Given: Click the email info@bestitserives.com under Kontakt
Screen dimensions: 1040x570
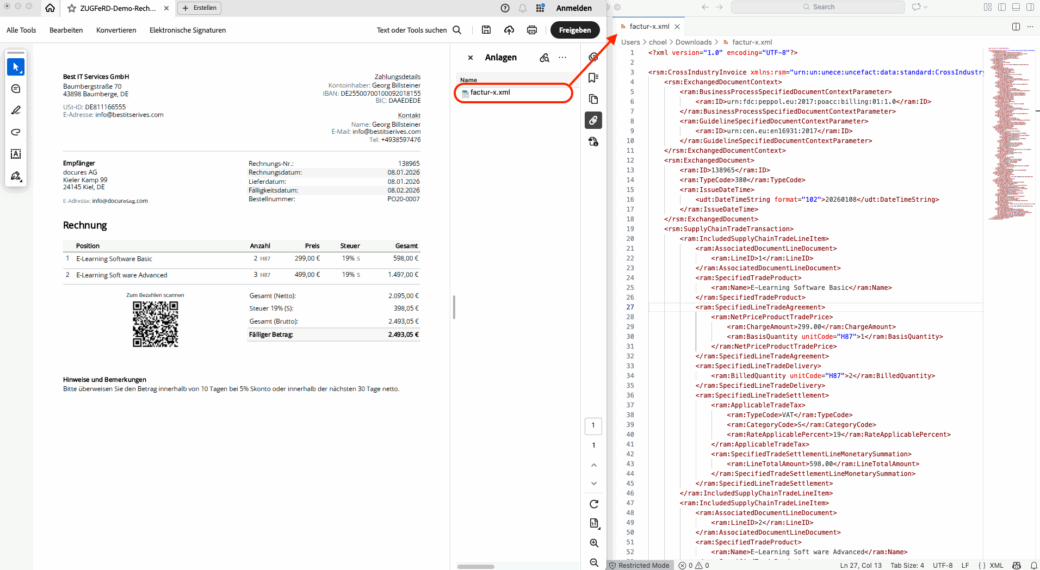Looking at the screenshot, I should pos(387,131).
